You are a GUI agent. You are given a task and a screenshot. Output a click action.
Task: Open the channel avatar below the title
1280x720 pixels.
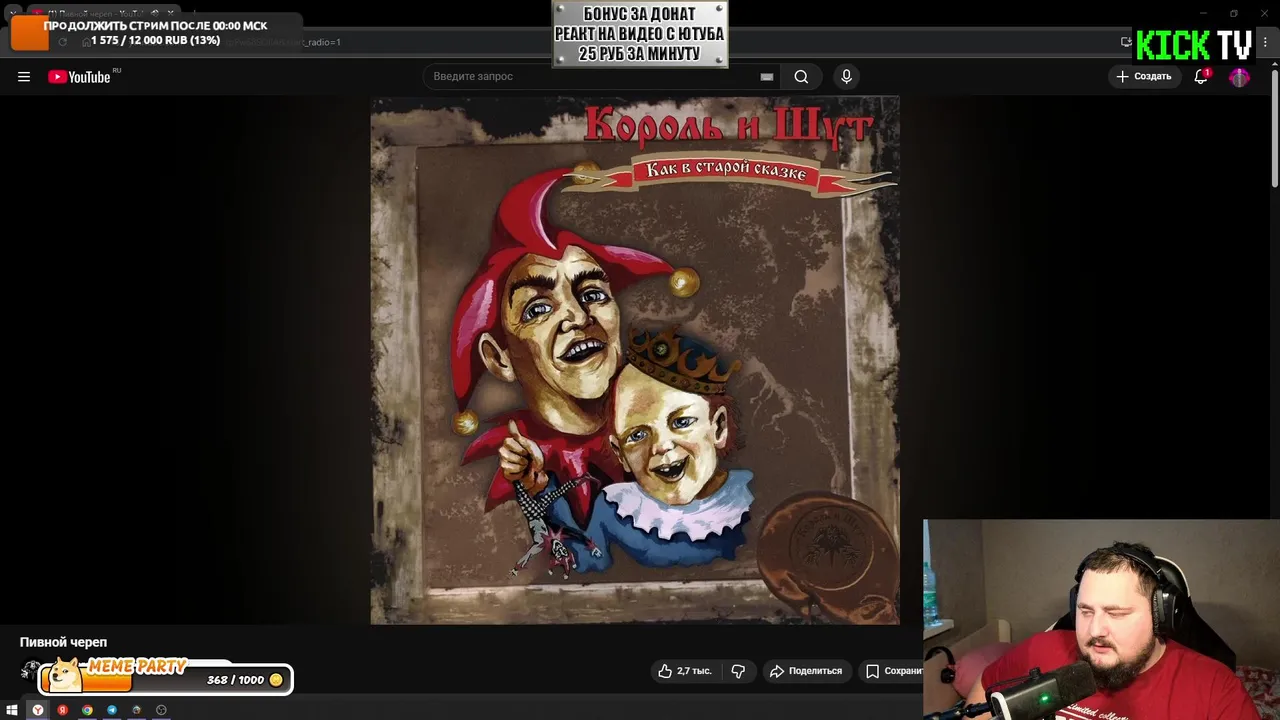[30, 671]
